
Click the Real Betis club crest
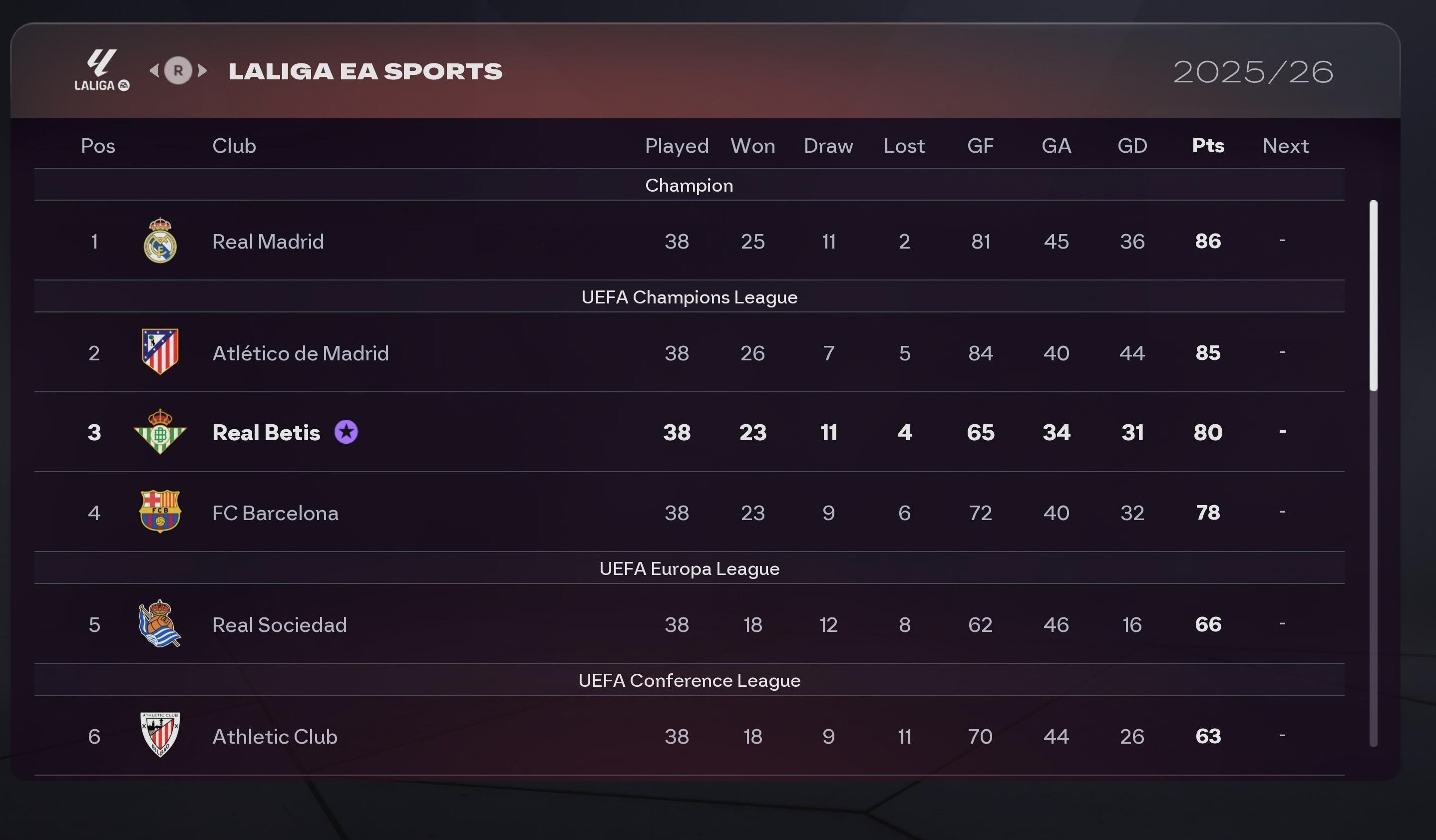tap(160, 432)
